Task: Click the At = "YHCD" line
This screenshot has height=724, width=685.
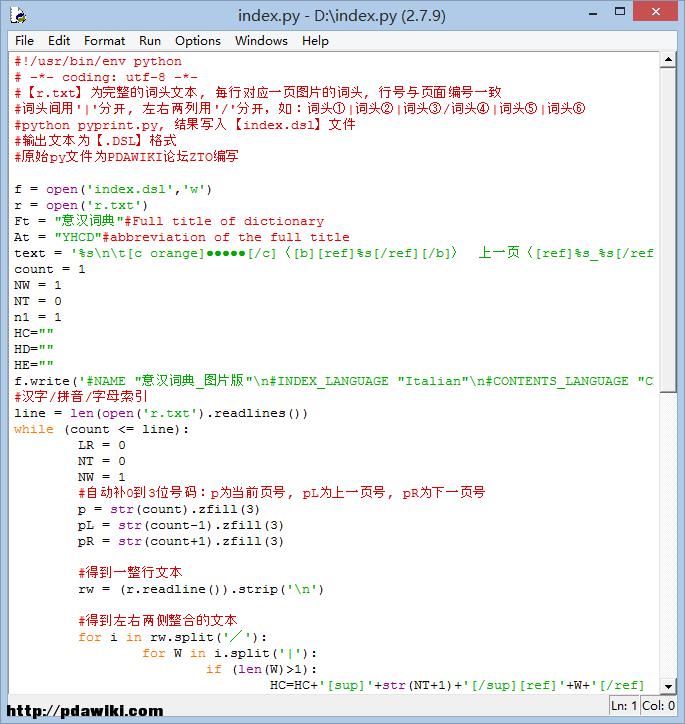Action: point(182,237)
